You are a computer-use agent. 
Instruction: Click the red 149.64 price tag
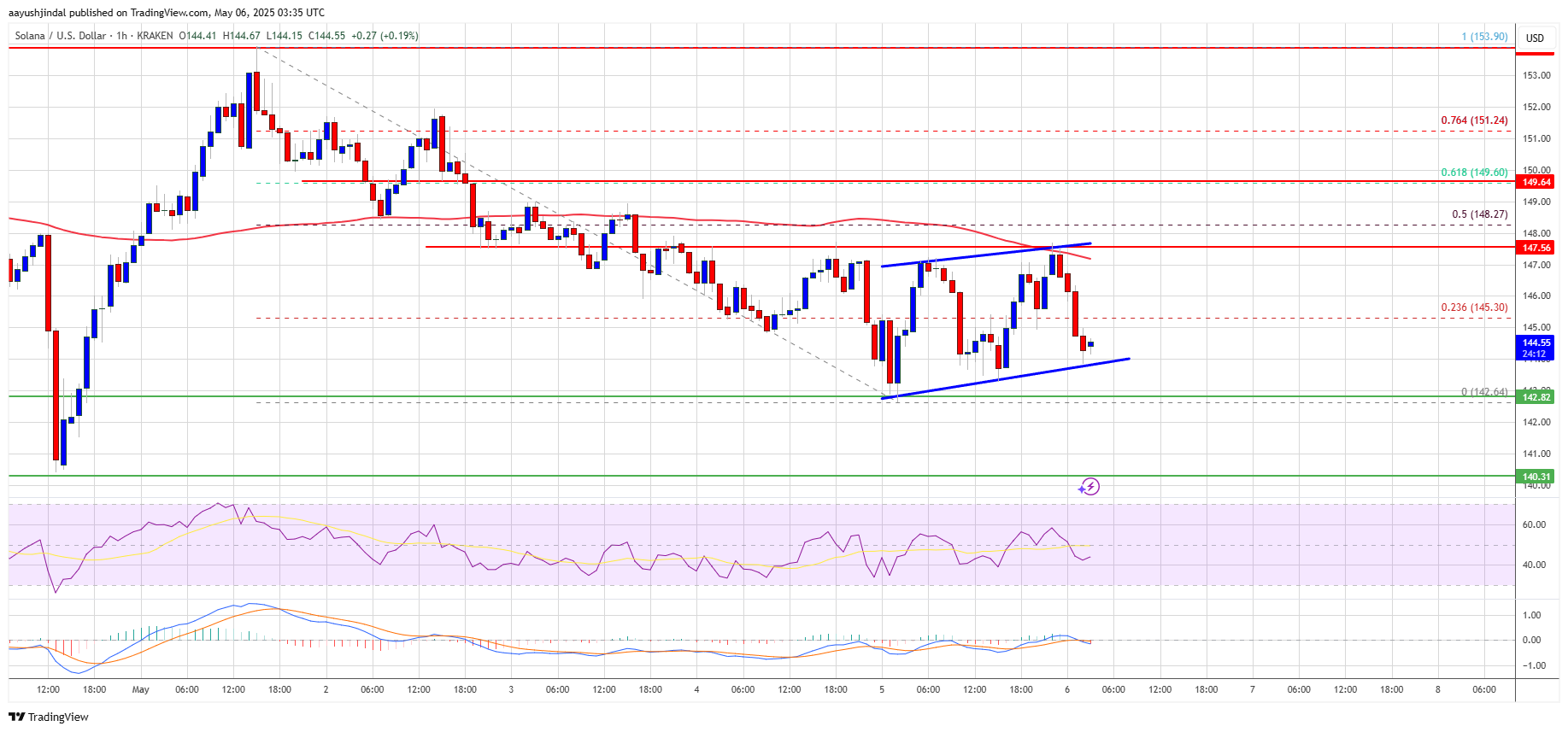(x=1536, y=182)
